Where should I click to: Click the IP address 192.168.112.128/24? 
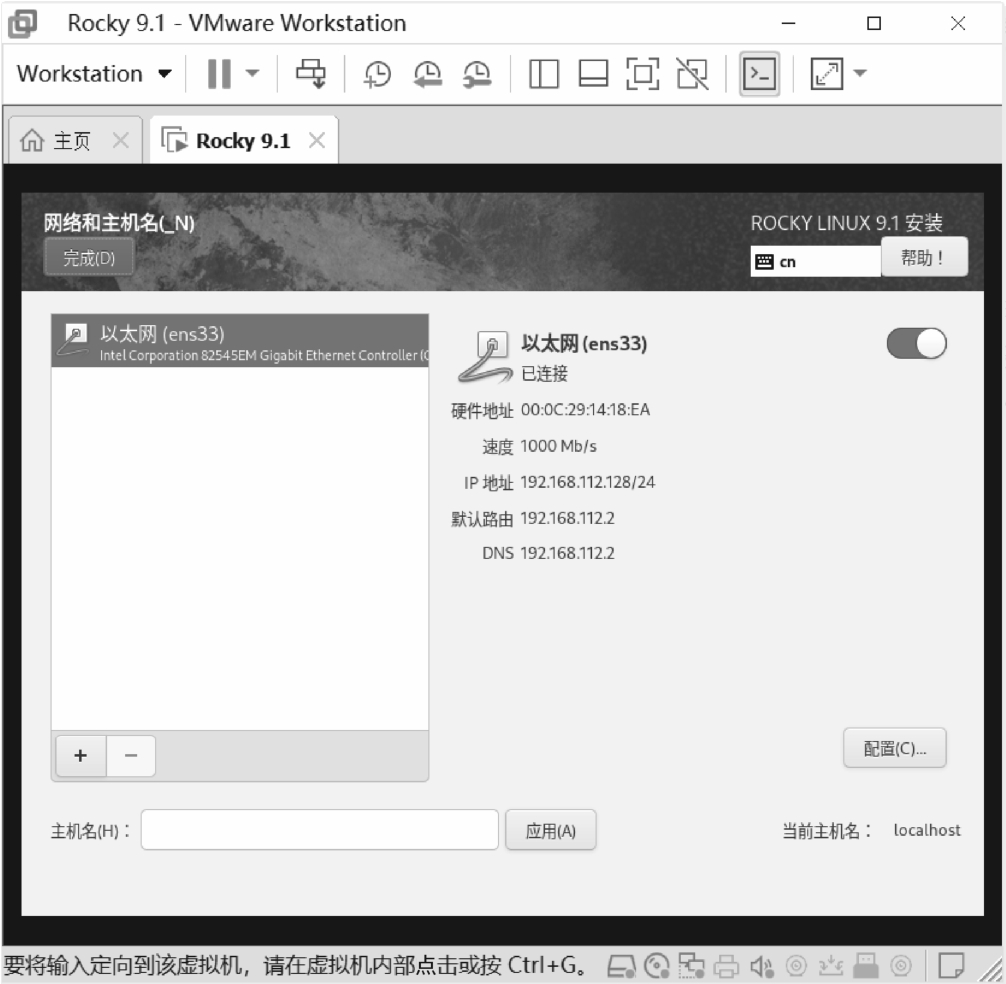tap(588, 482)
